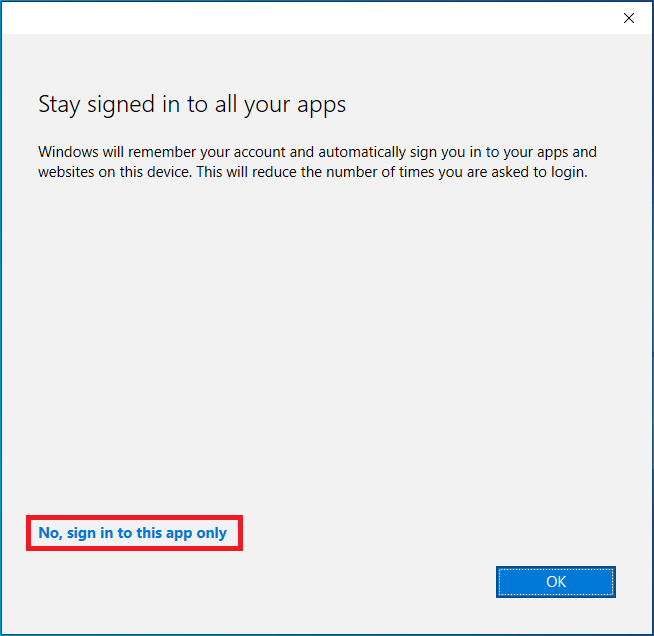Click the word "No" in the blue link
The image size is (654, 636).
49,533
